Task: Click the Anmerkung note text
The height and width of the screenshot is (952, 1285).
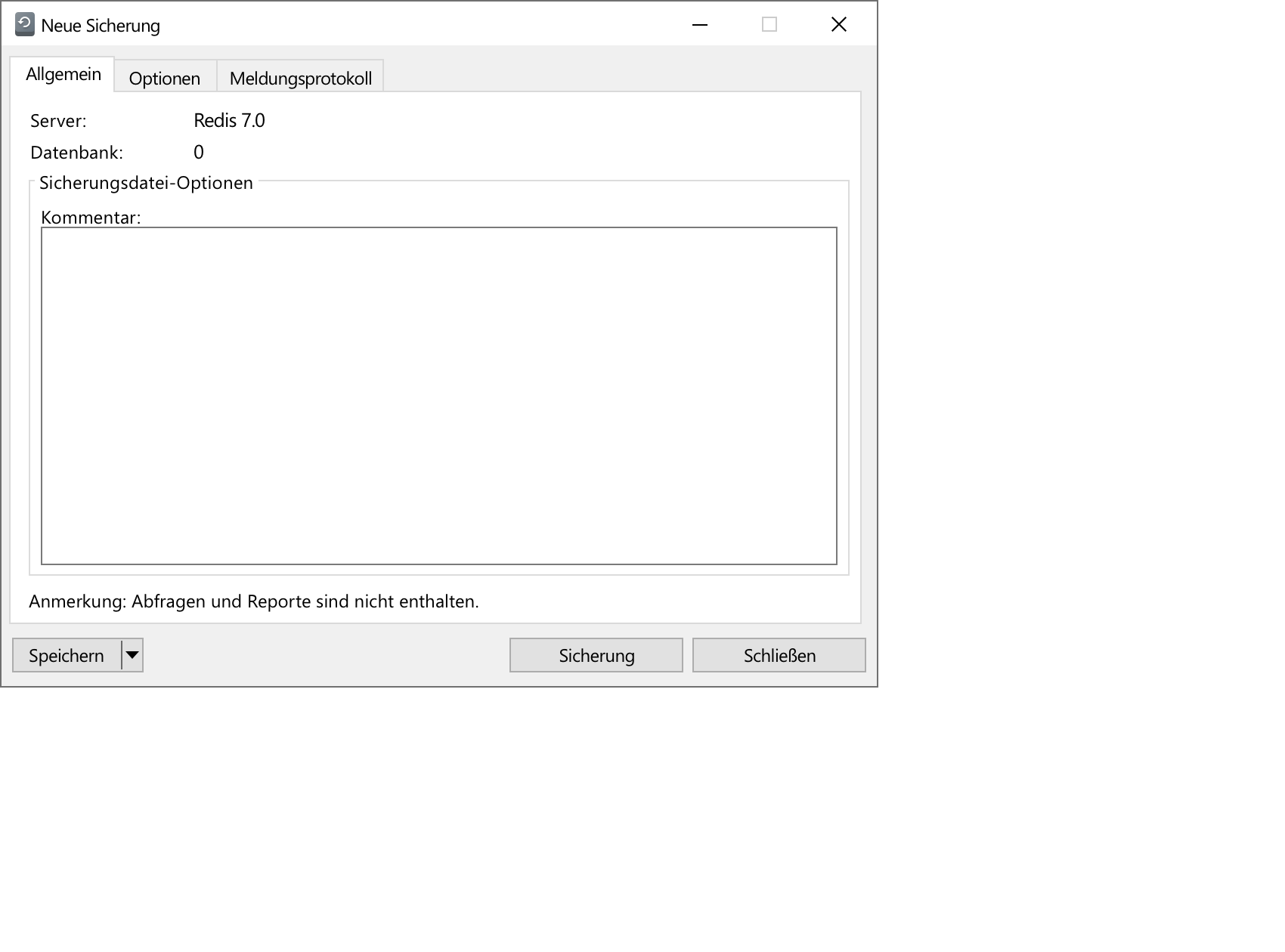Action: [x=254, y=601]
